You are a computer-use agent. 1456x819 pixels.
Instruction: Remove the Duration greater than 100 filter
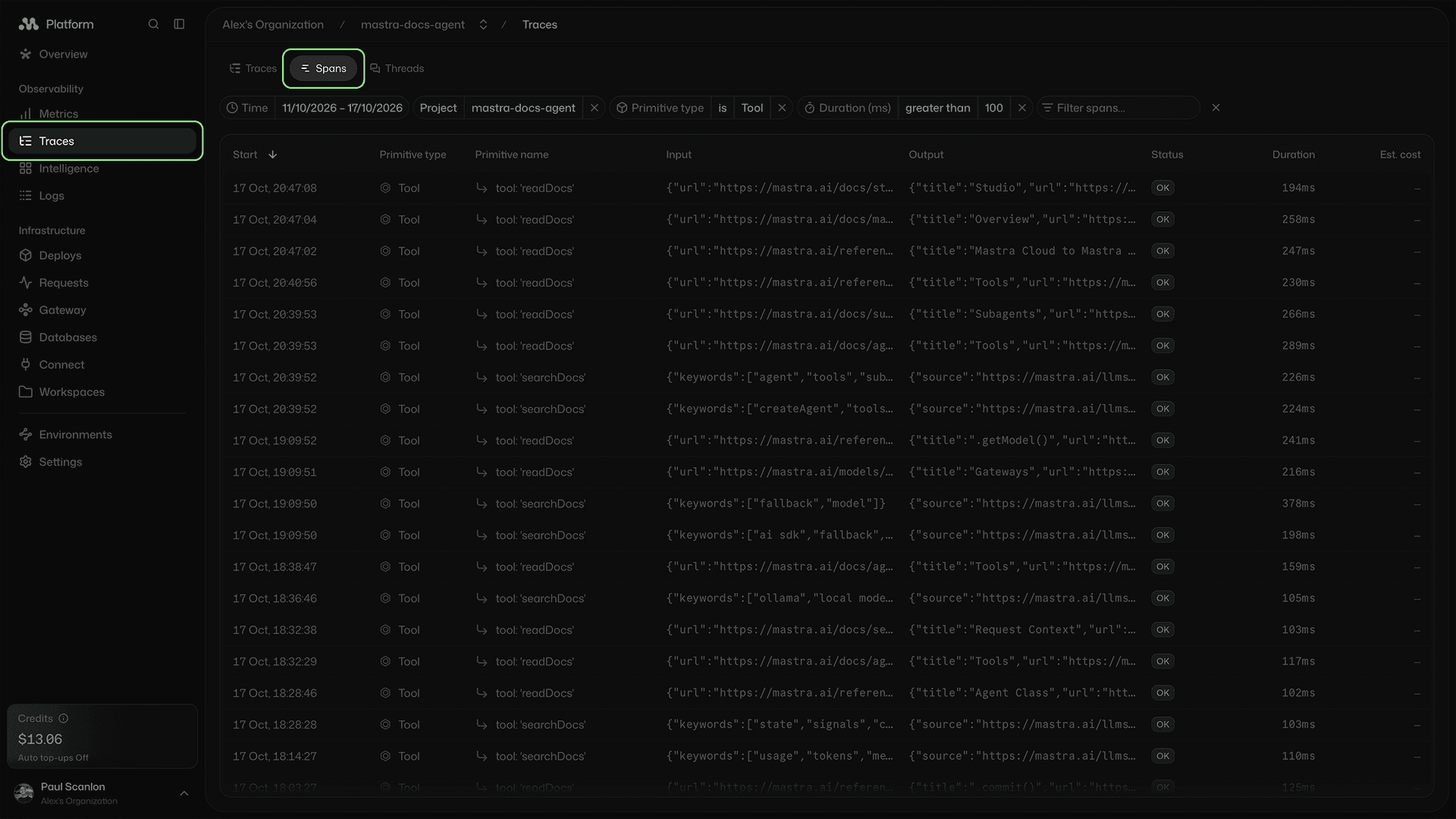coord(1022,108)
